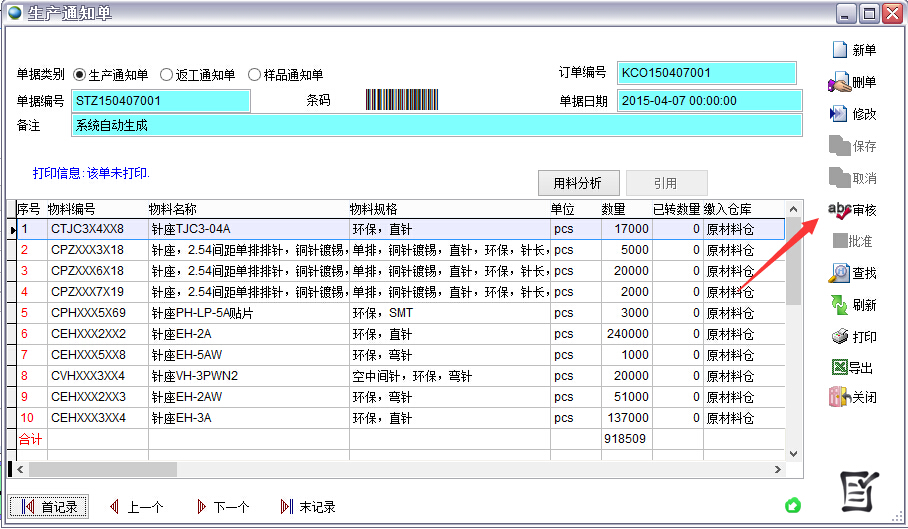
Task: Jump to 末记录 (last record)
Action: click(x=308, y=507)
